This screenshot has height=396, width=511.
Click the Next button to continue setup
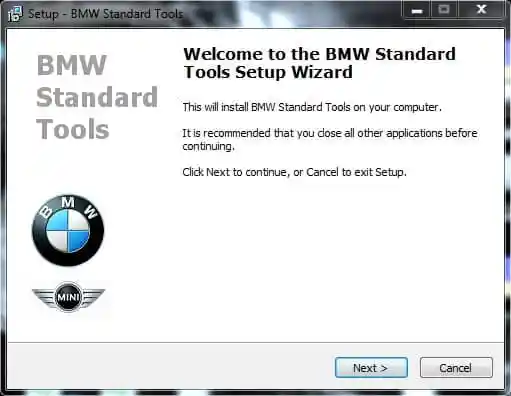371,368
